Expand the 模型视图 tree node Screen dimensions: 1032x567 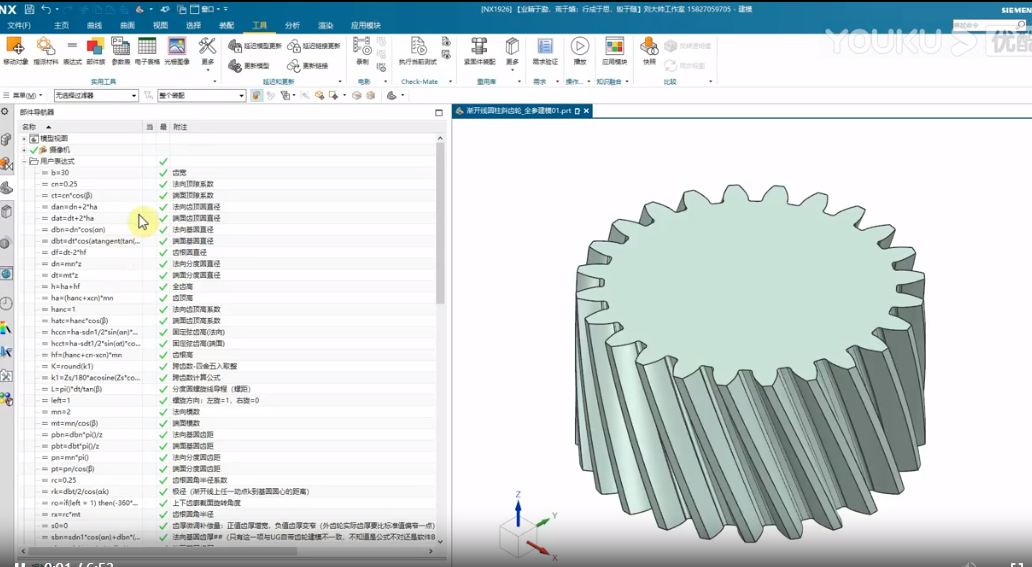24,138
